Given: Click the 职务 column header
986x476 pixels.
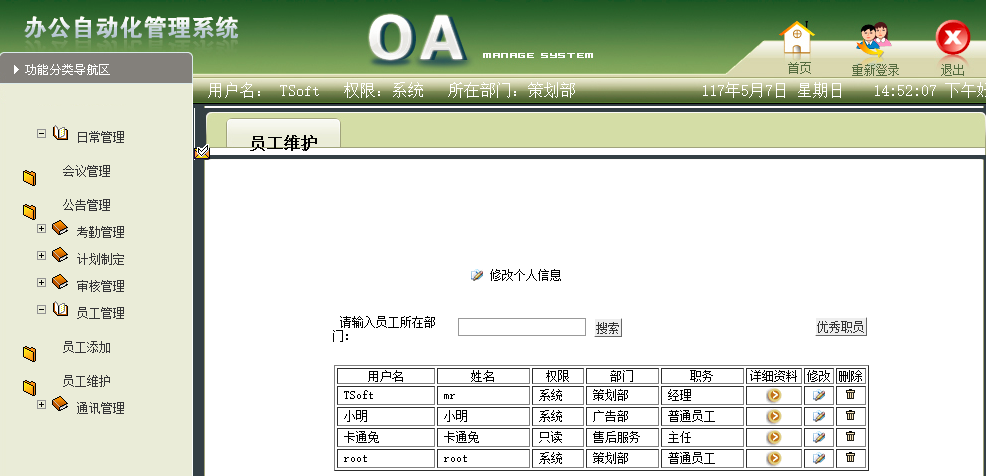Looking at the screenshot, I should (702, 376).
